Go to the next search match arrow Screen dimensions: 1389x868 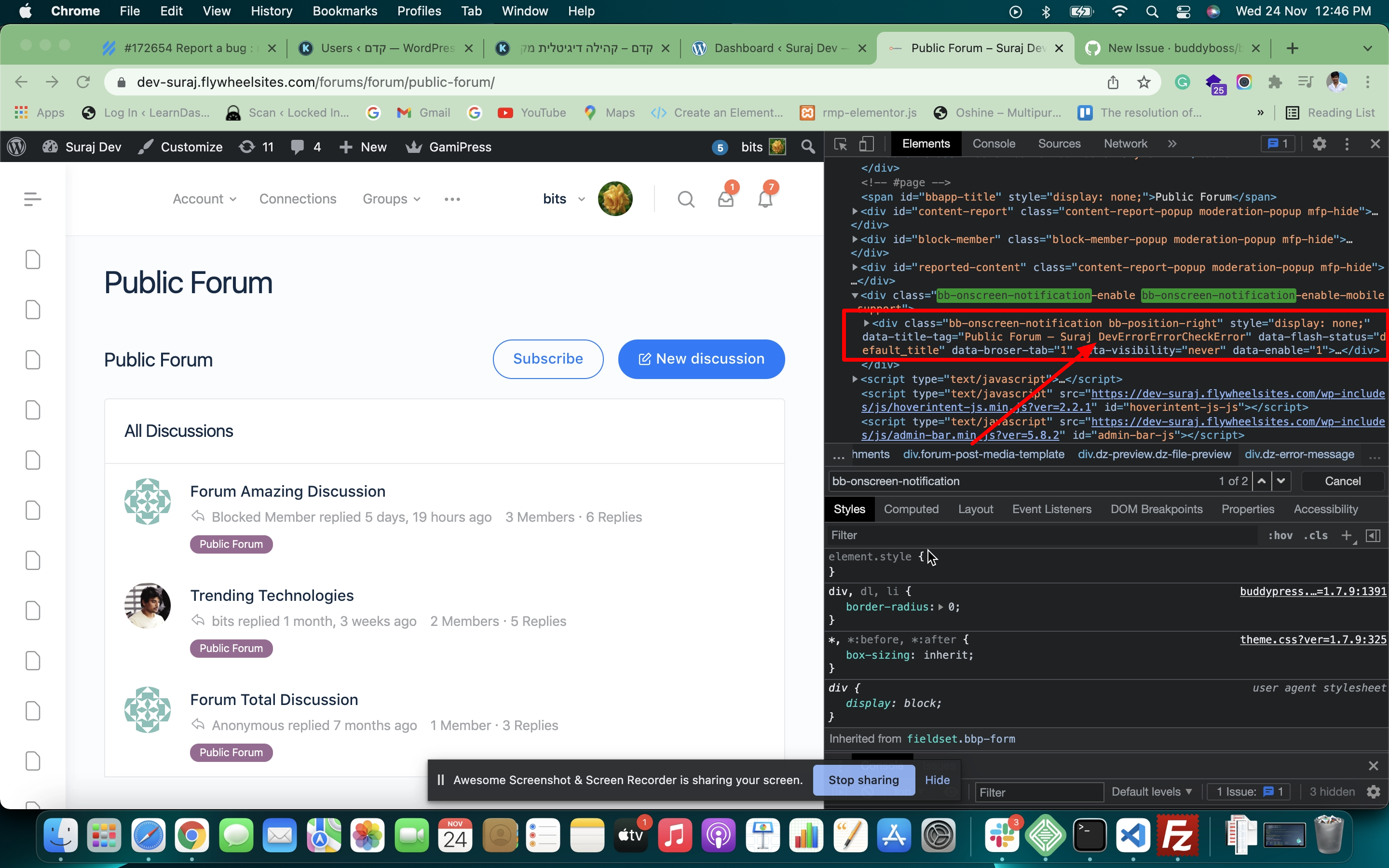click(x=1280, y=481)
